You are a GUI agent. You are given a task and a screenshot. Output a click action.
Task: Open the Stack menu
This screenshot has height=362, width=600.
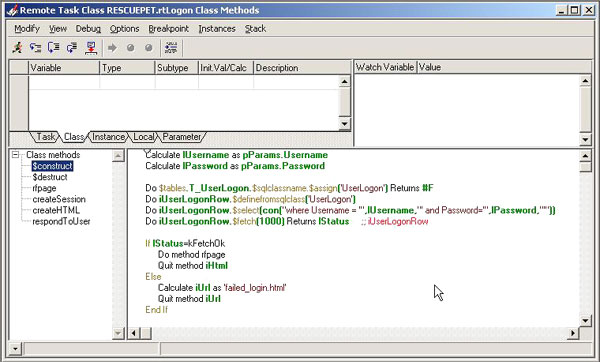coord(255,29)
